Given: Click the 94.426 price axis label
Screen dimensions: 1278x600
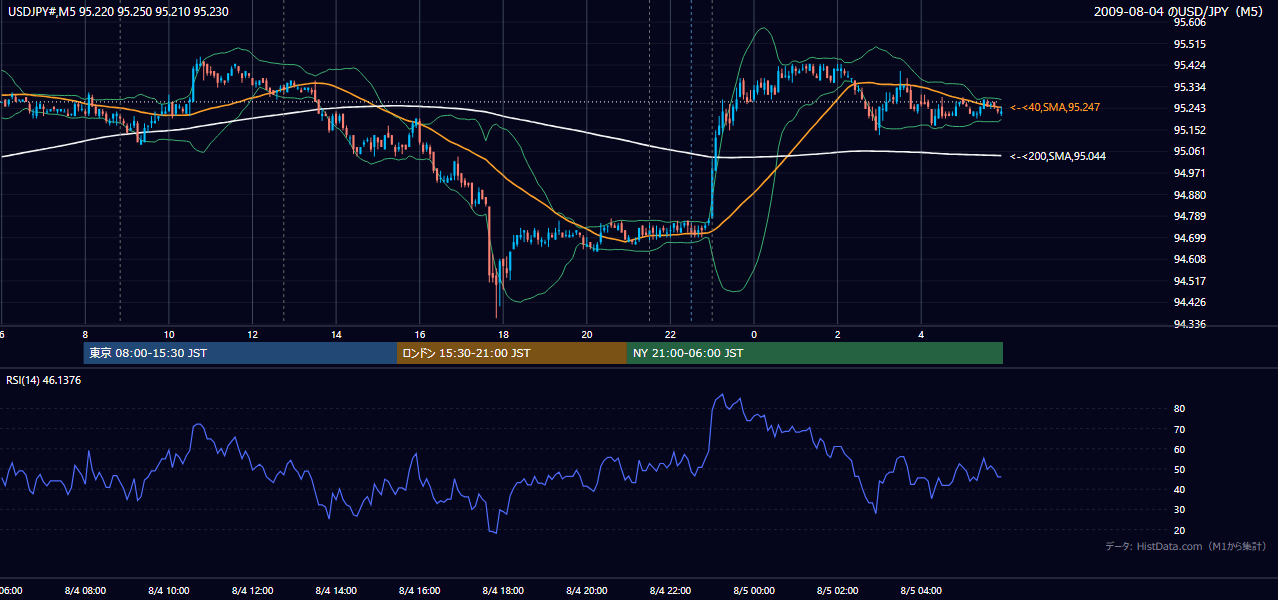Looking at the screenshot, I should tap(1189, 302).
